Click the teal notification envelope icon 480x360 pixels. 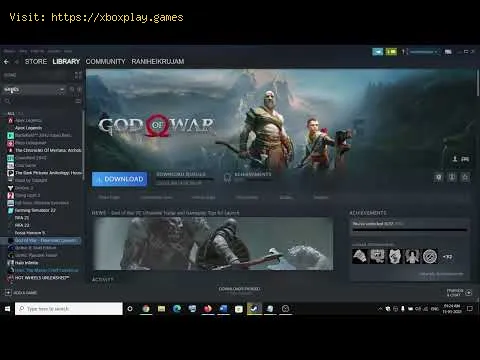(378, 52)
